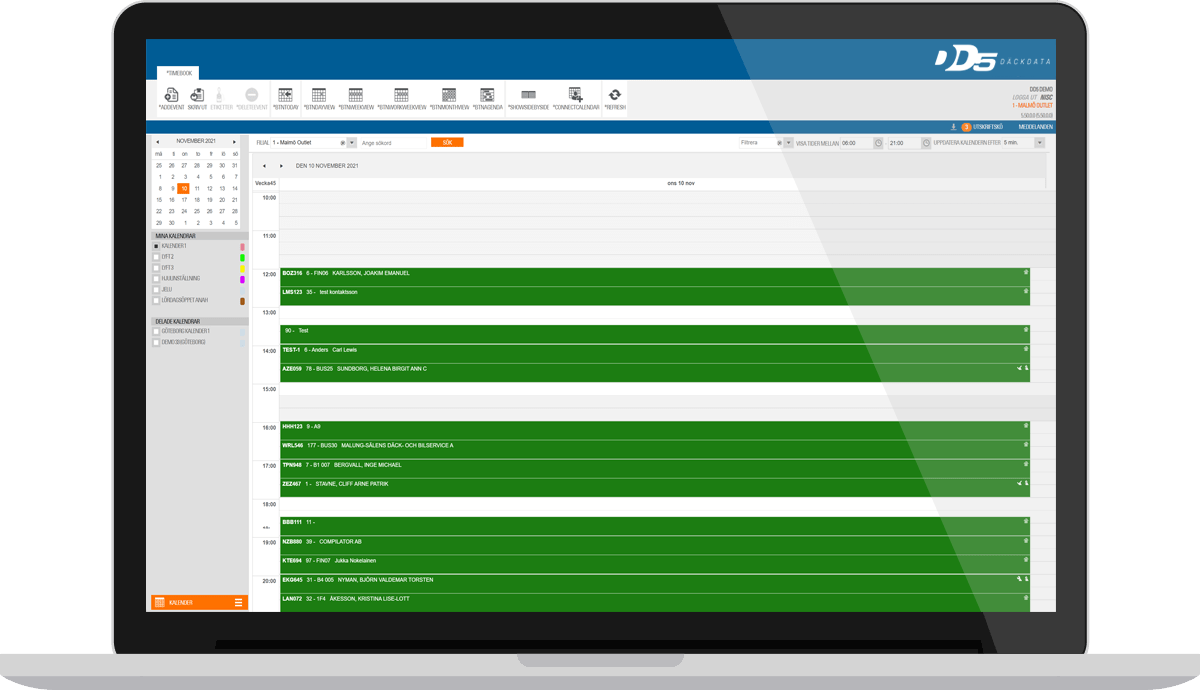Refresh the calendar using the Refresh icon
Image resolution: width=1200 pixels, height=690 pixels.
point(615,96)
